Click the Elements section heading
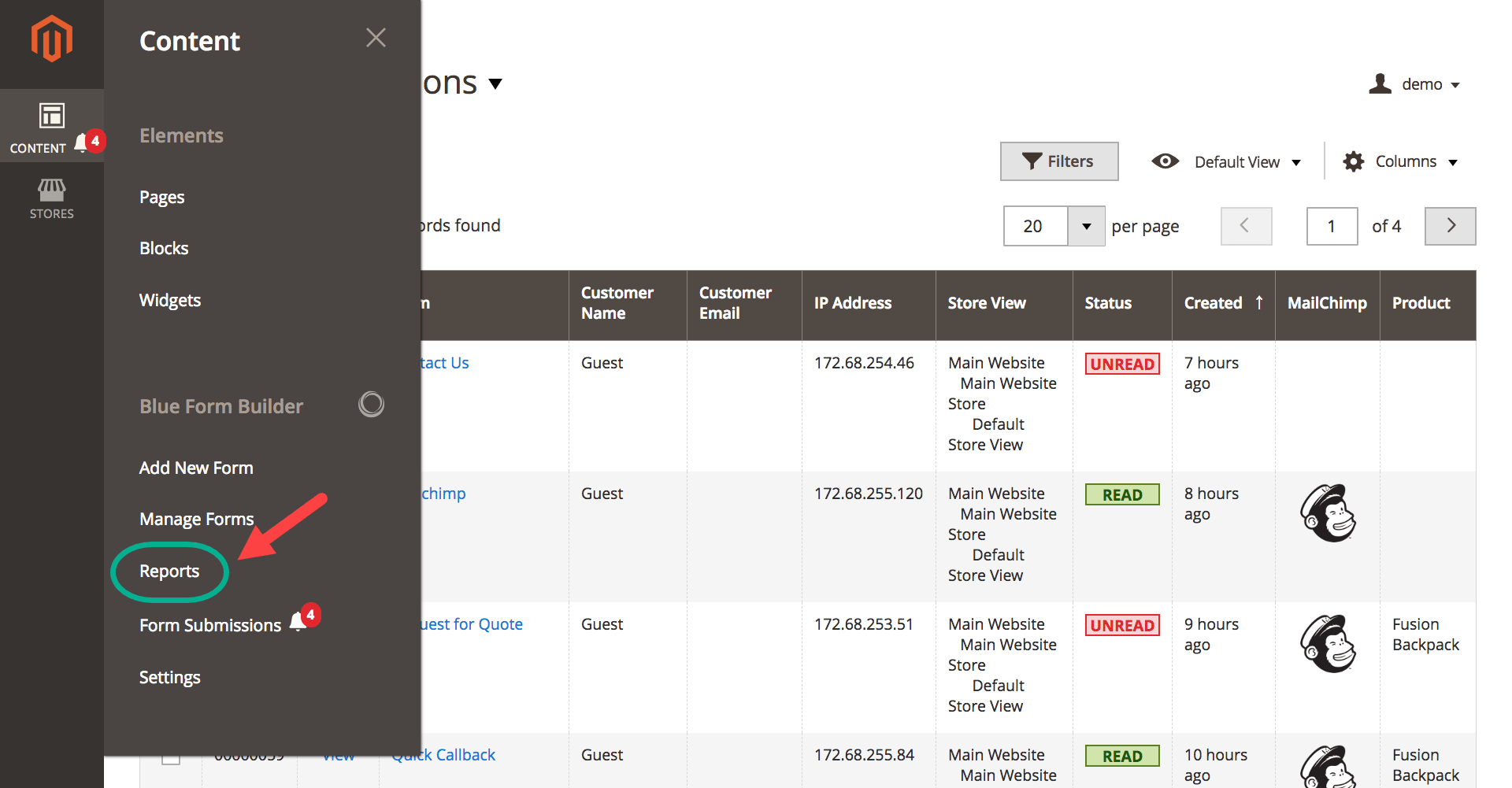Screen dimensions: 1512x788 coord(181,135)
